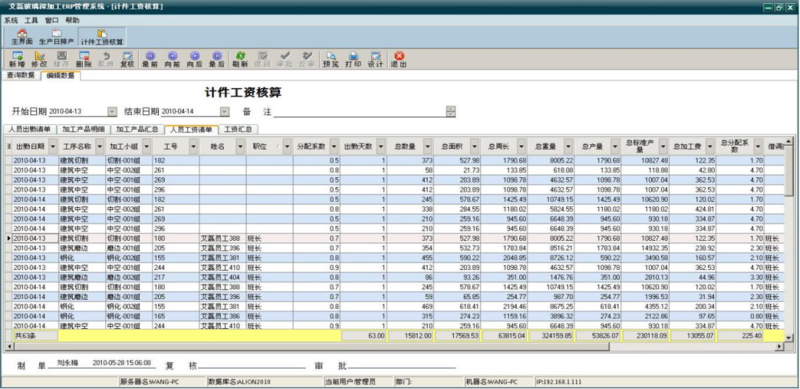Click the 删除 (delete) toolbar icon
This screenshot has height=389, width=800.
coord(84,59)
